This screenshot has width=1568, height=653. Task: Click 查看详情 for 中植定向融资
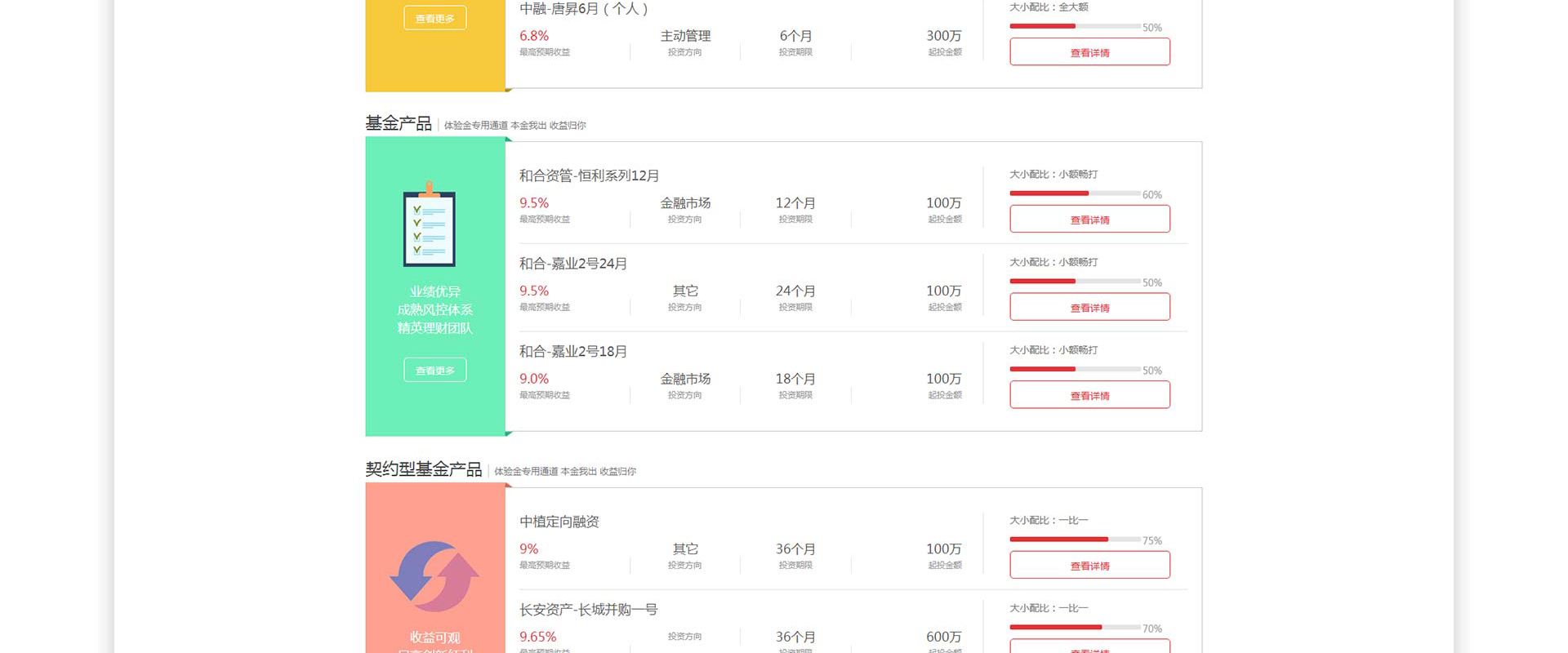point(1089,565)
